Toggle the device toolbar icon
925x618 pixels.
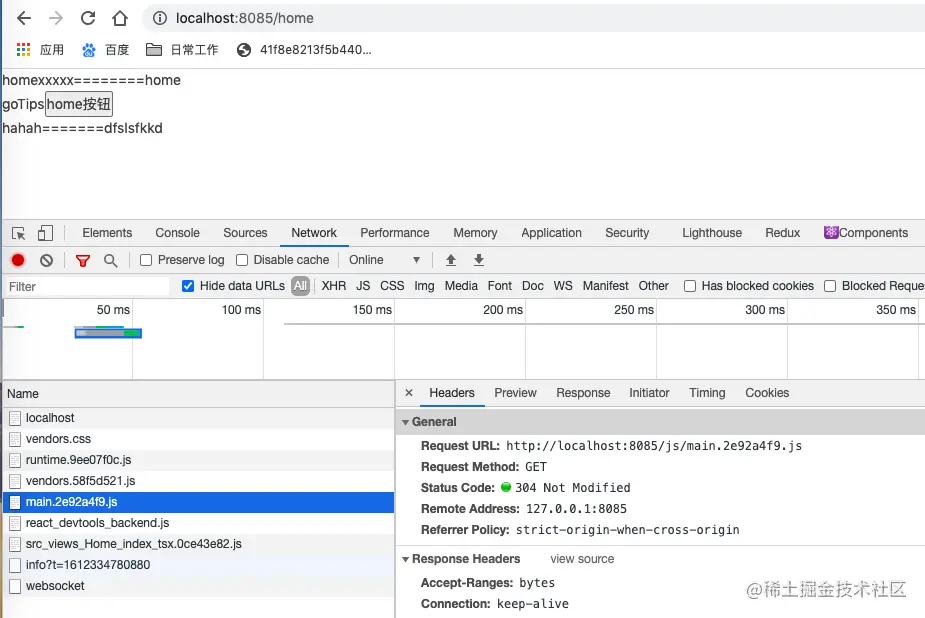pyautogui.click(x=45, y=234)
